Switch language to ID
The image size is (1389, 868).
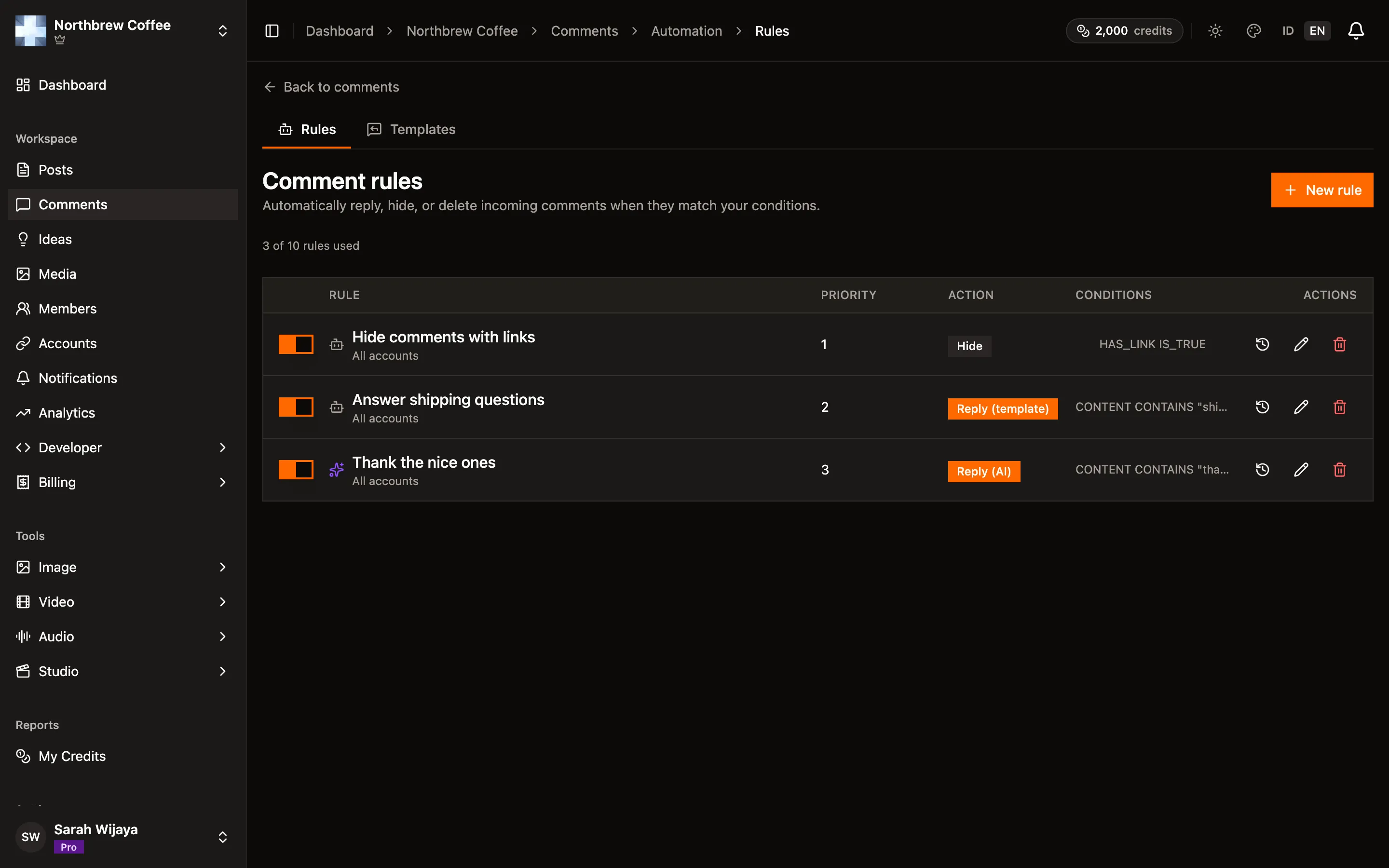[1288, 31]
